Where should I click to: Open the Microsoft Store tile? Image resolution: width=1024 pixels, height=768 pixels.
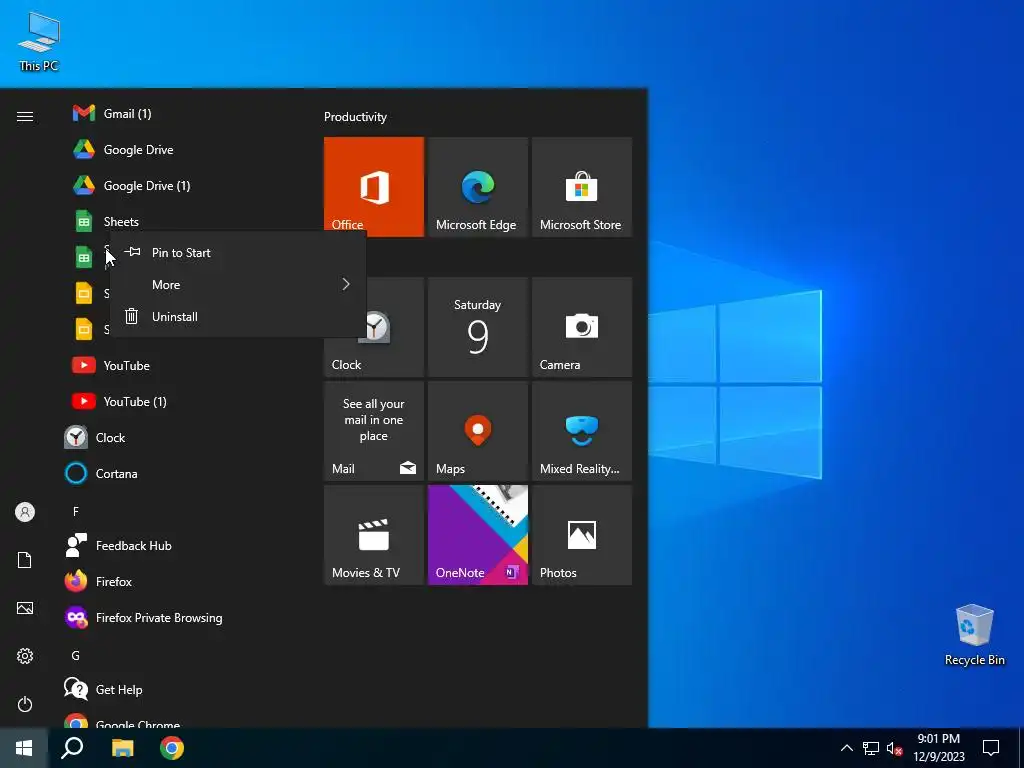pos(582,187)
